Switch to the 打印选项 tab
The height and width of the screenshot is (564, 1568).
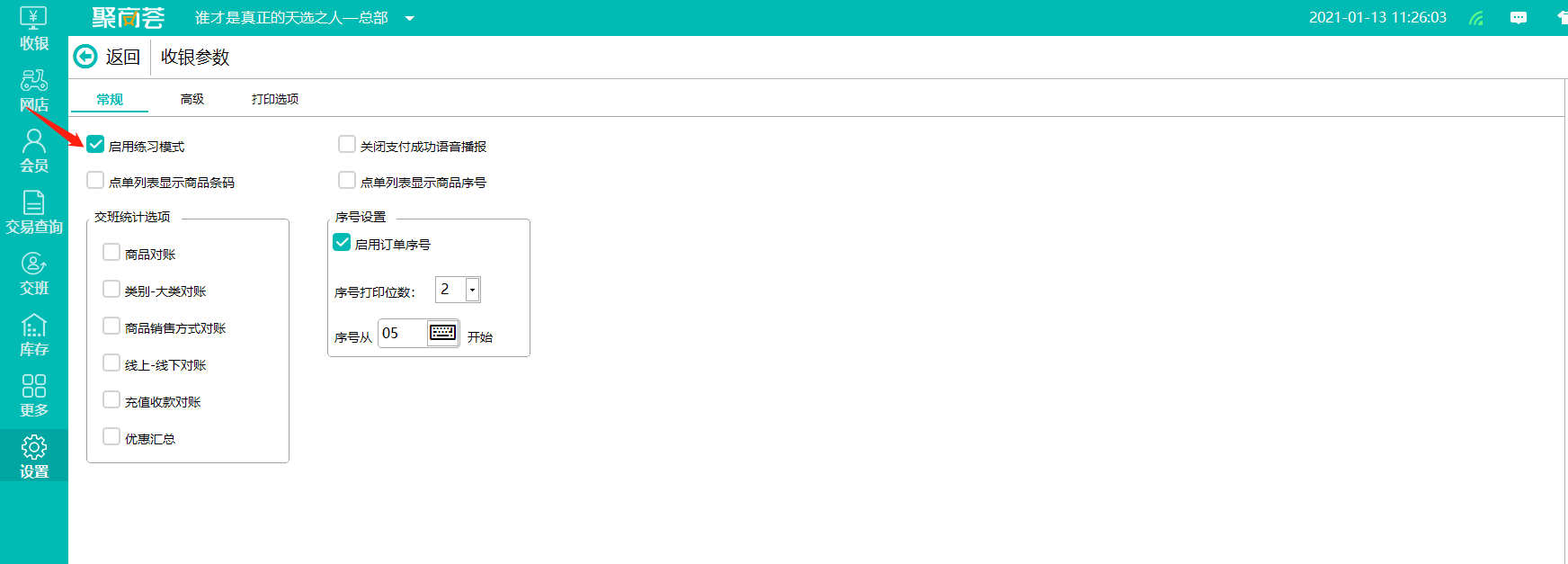[275, 99]
